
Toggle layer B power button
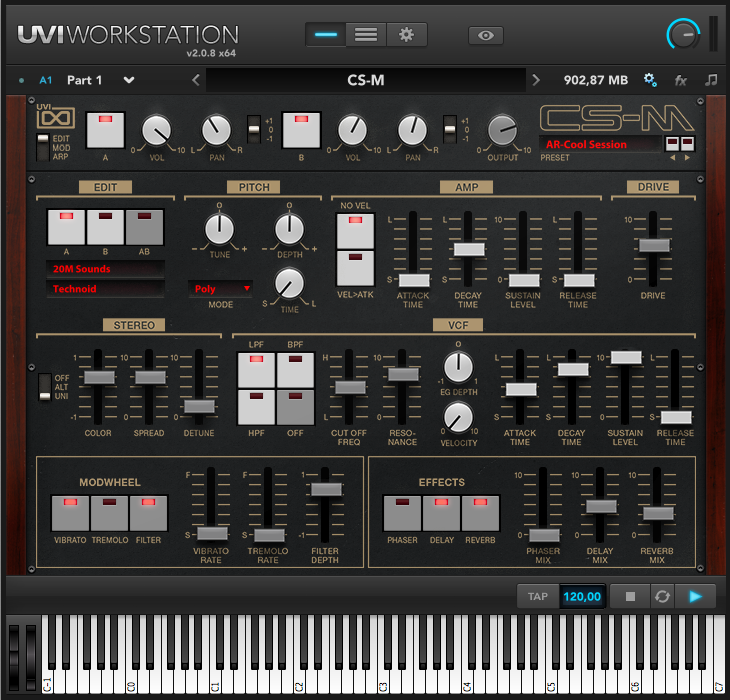click(301, 130)
